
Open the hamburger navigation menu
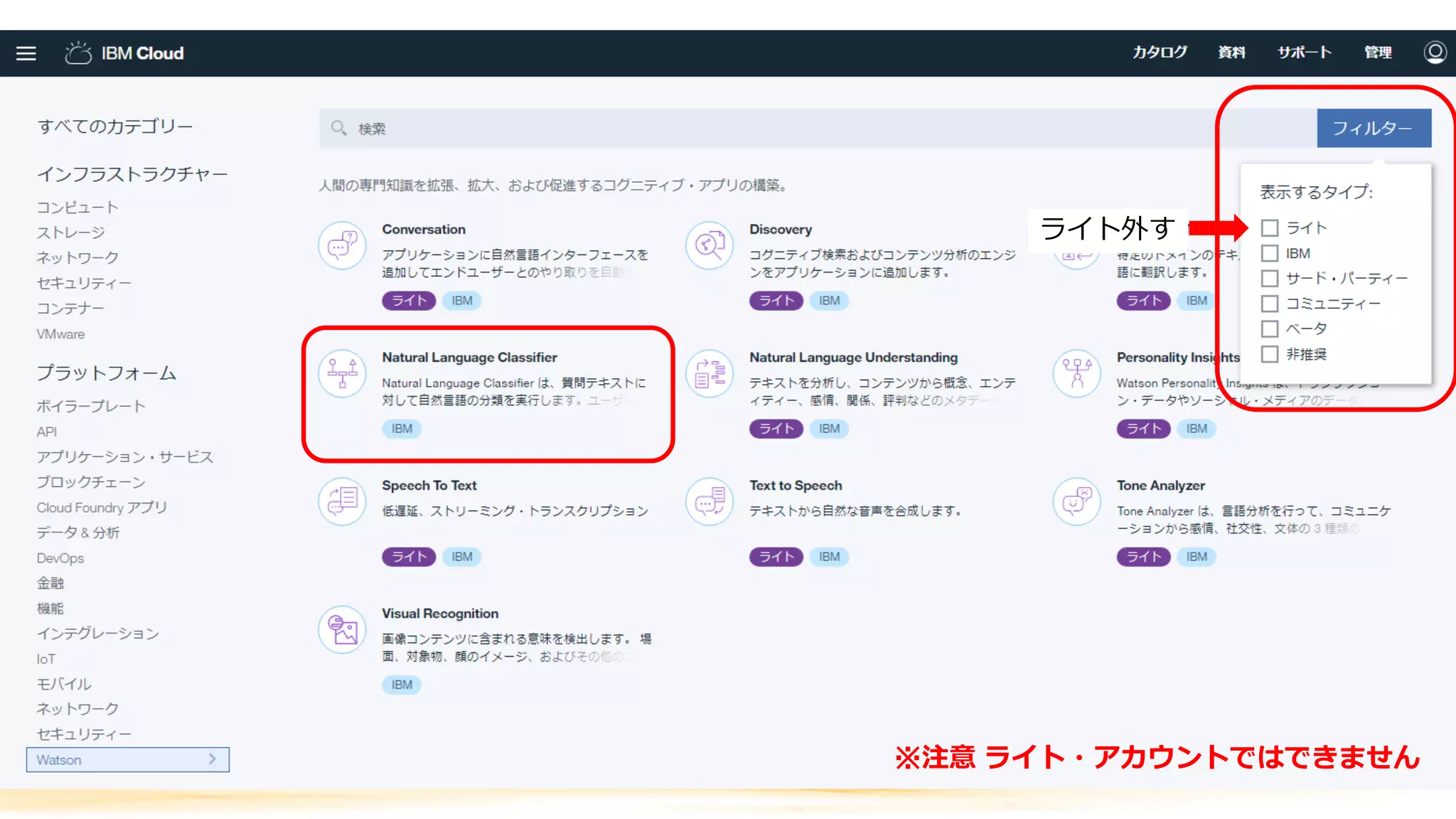pos(26,53)
